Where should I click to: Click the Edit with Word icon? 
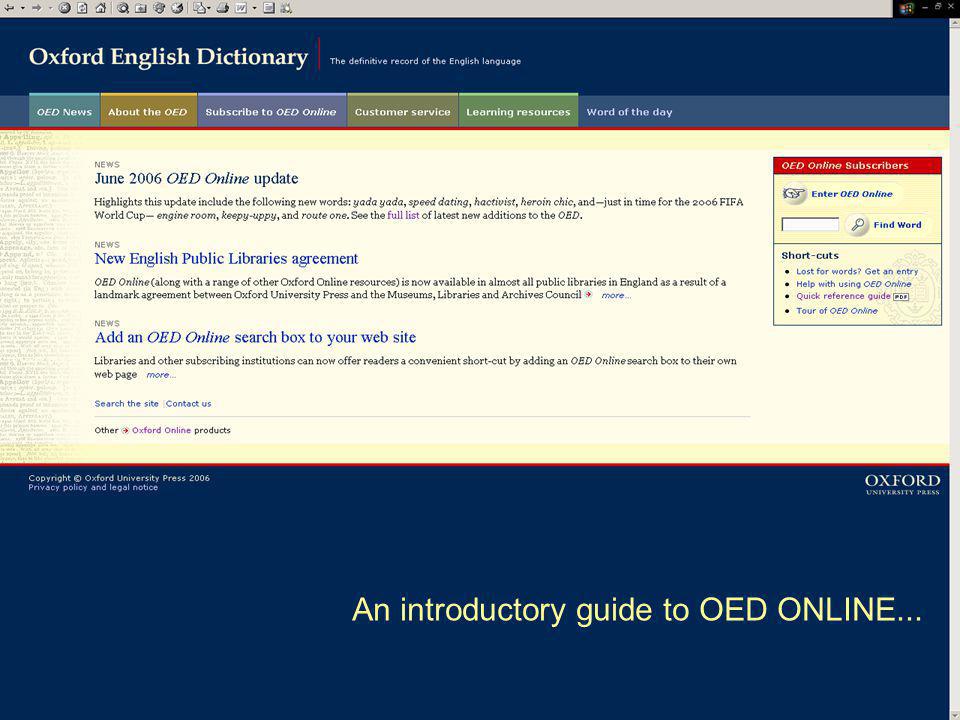click(x=241, y=8)
